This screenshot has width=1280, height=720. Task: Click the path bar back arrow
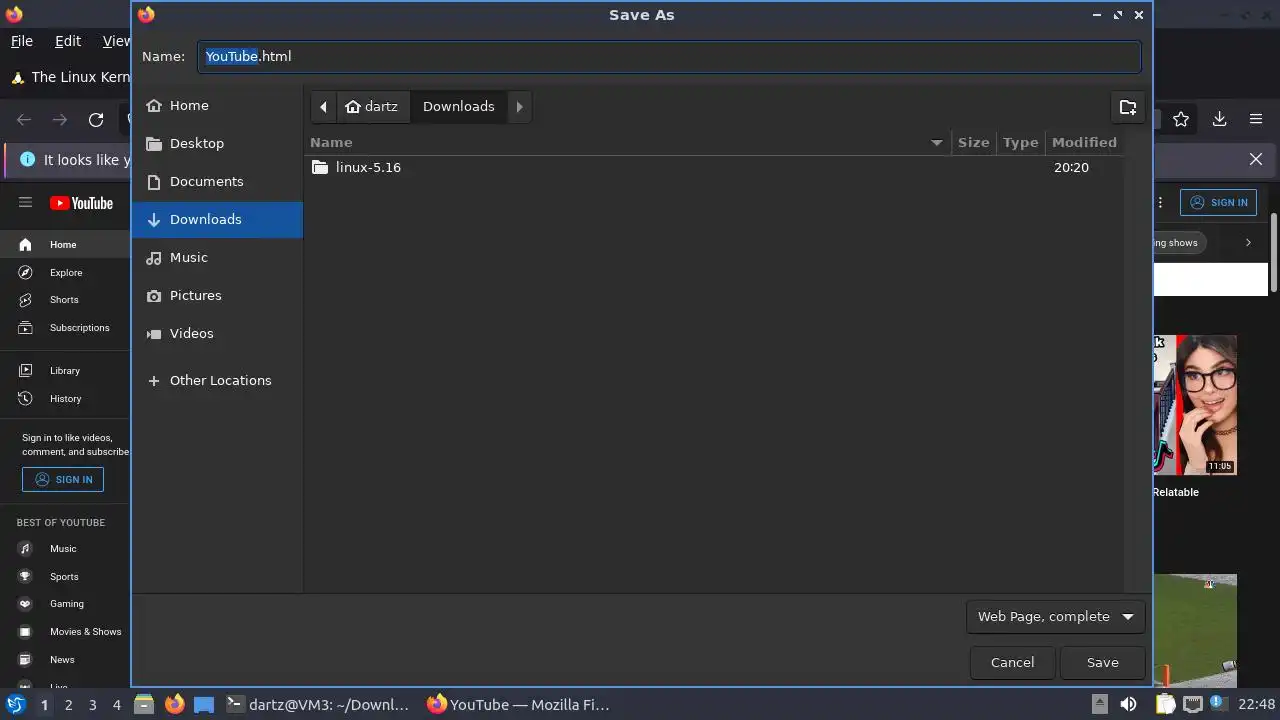coord(323,107)
